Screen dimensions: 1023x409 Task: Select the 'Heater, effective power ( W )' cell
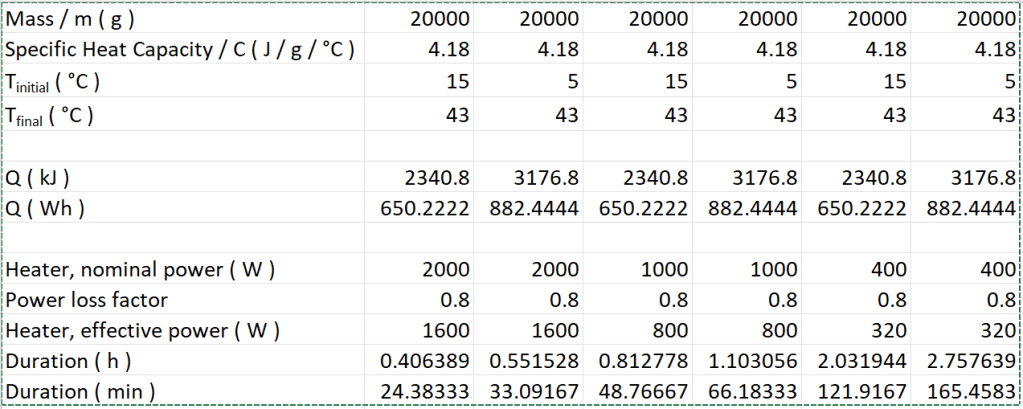(143, 332)
